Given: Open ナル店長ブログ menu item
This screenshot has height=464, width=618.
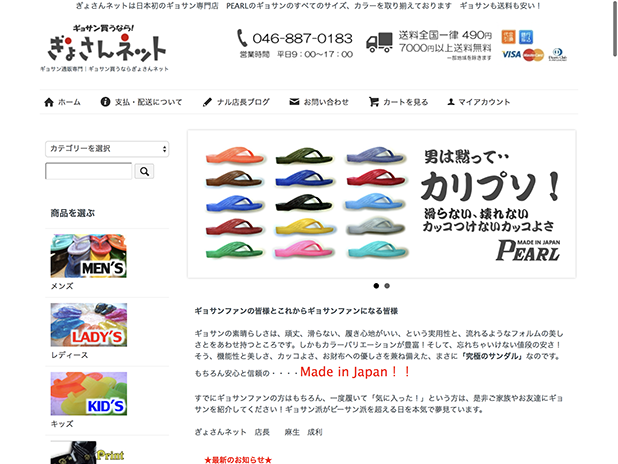Looking at the screenshot, I should [243, 102].
